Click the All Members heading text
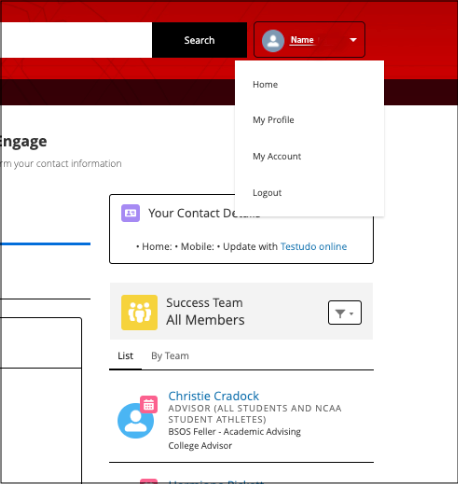The height and width of the screenshot is (484, 458). [x=205, y=320]
